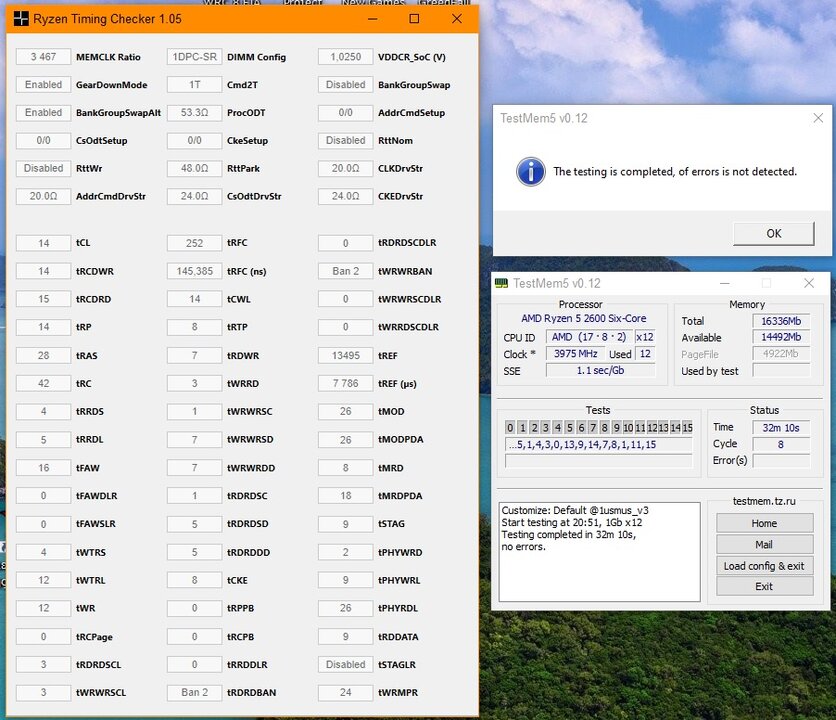This screenshot has height=720, width=836.
Task: Click the tPHYRDL value 26
Action: click(x=345, y=608)
